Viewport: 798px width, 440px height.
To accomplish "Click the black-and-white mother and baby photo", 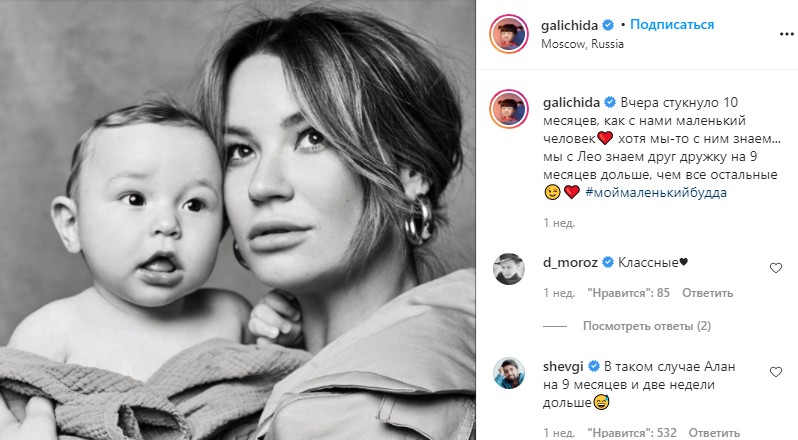I will (238, 220).
